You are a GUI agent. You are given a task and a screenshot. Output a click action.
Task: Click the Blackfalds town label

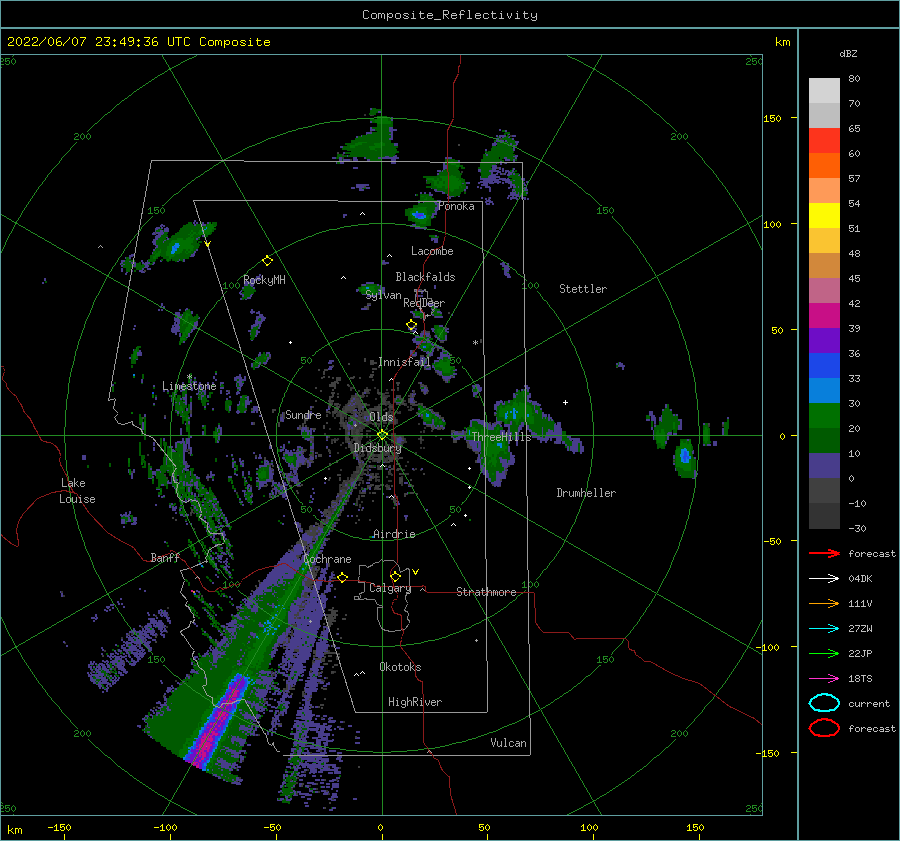[x=425, y=277]
